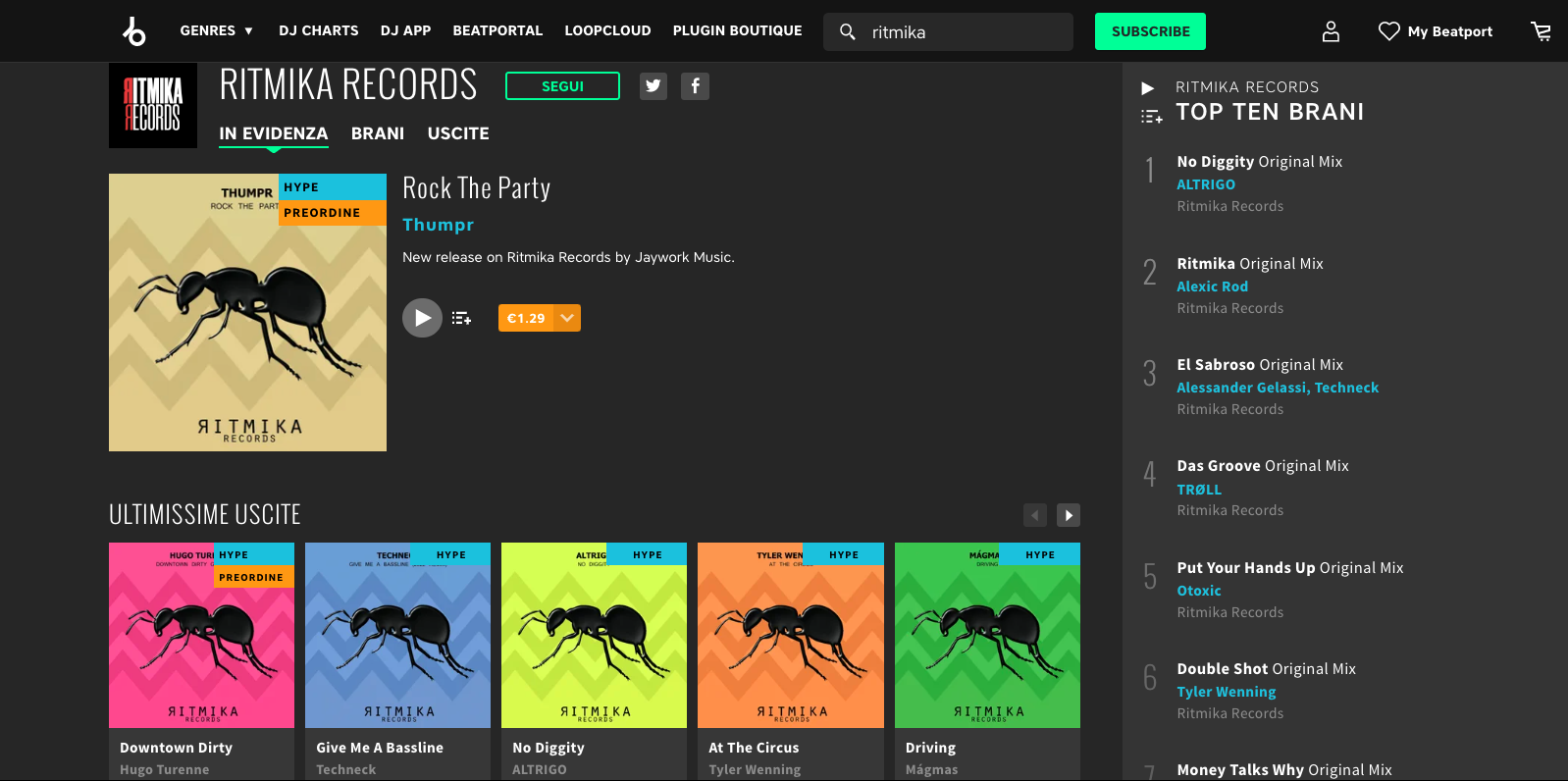Open Driving release cover
This screenshot has width=1568, height=781.
[x=987, y=635]
